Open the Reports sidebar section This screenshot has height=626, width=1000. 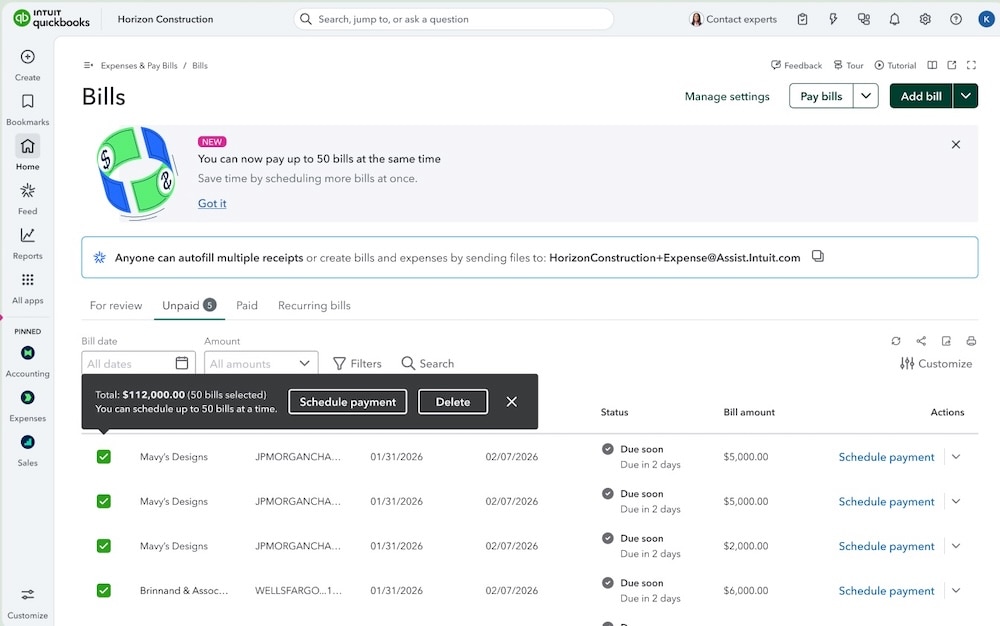point(27,242)
